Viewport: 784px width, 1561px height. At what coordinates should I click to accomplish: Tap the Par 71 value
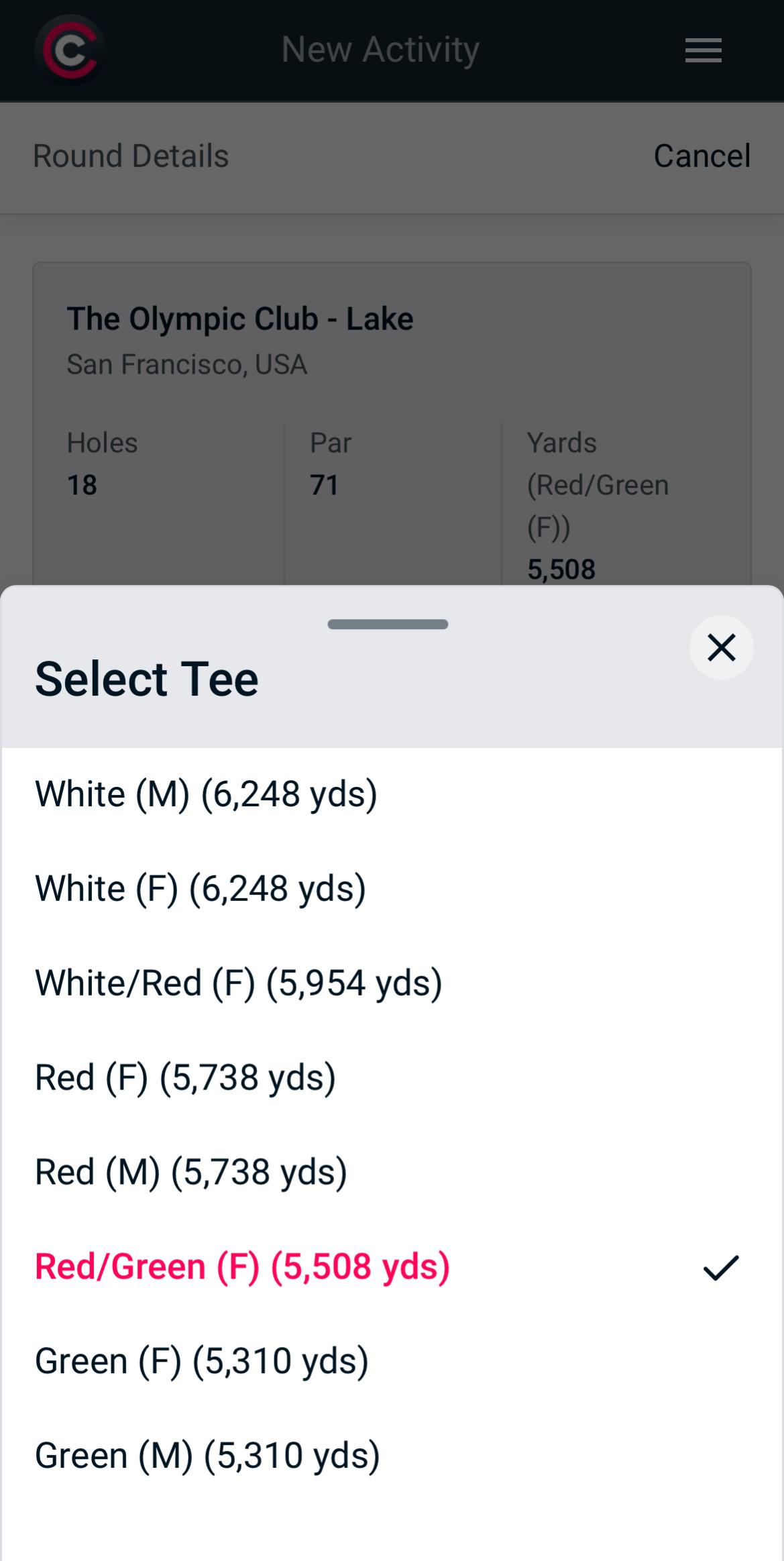[324, 484]
